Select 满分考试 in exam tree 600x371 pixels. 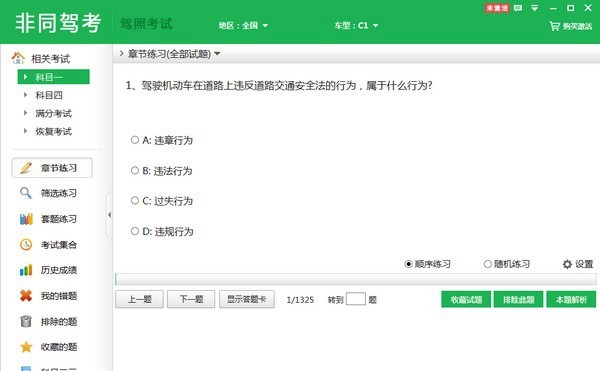click(53, 113)
